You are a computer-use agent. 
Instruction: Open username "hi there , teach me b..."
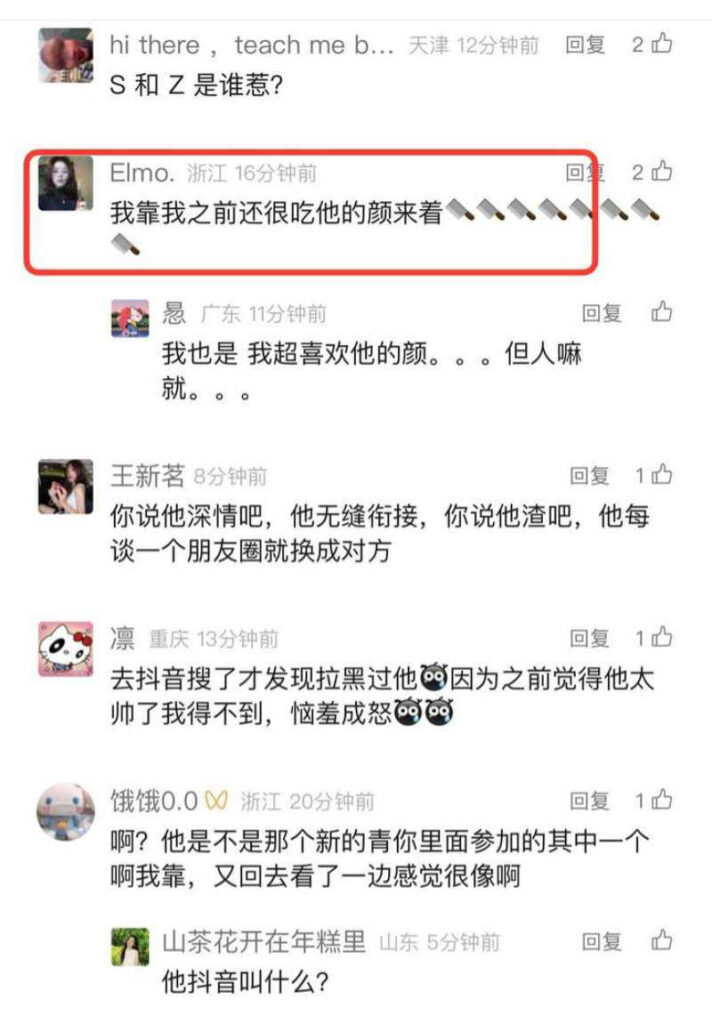pos(252,45)
